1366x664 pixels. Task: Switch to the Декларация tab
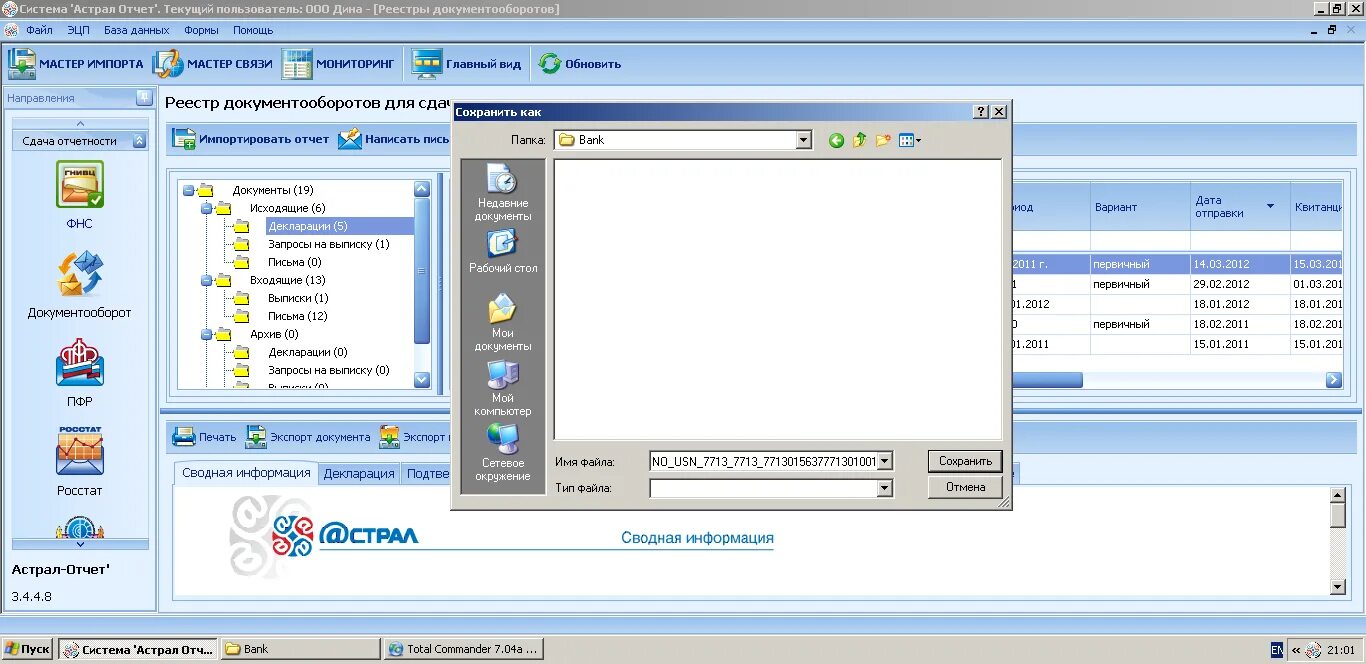(x=359, y=474)
